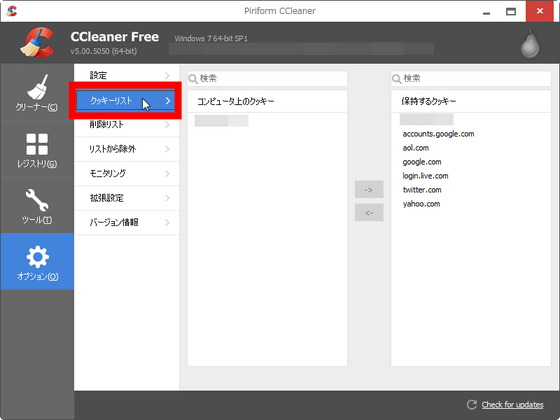This screenshot has height=420, width=560.
Task: Select aol.com in keep list
Action: (416, 148)
